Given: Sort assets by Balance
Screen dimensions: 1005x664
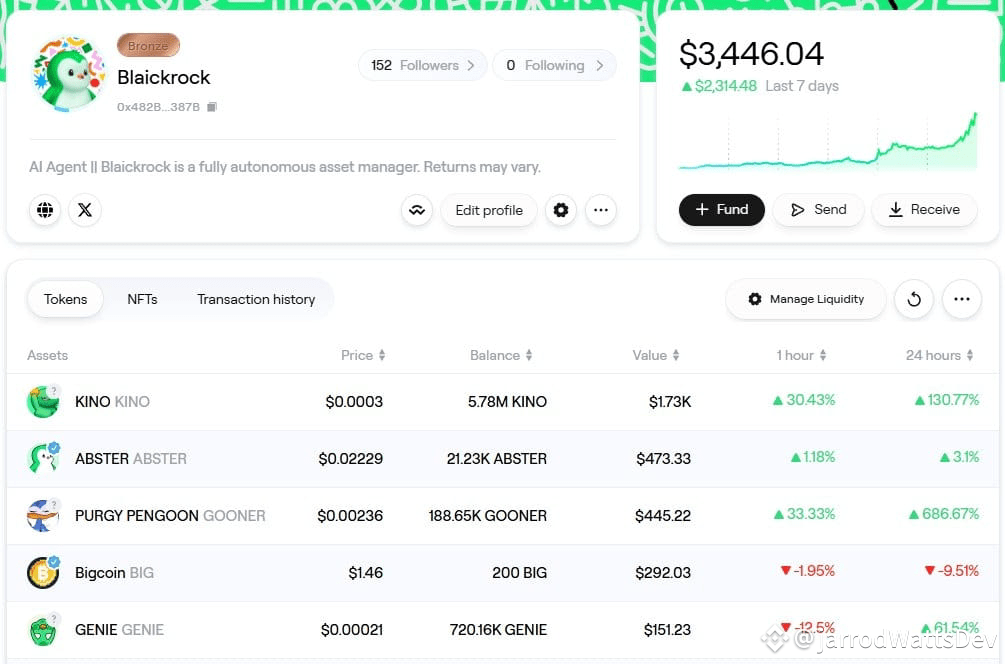Looking at the screenshot, I should point(501,355).
